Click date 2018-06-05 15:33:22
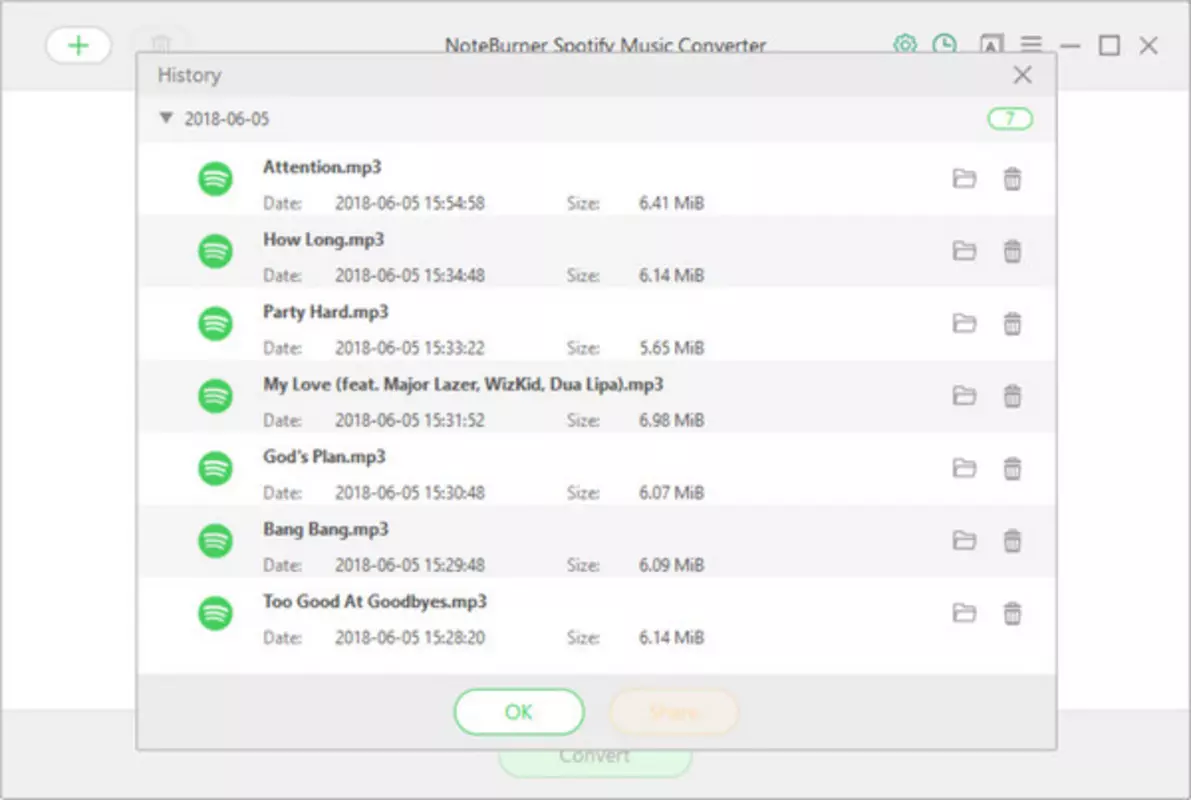1191x800 pixels. tap(410, 348)
